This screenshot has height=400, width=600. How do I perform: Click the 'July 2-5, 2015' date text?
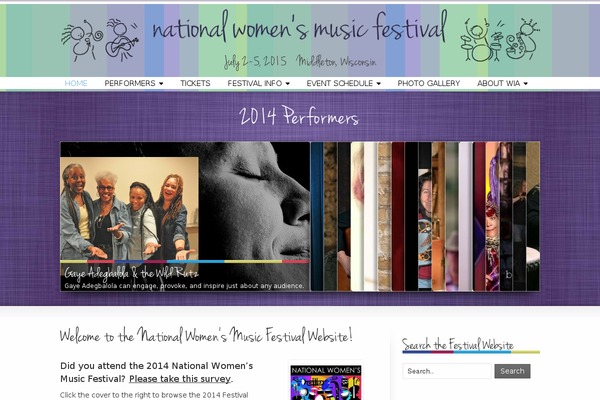pos(255,62)
